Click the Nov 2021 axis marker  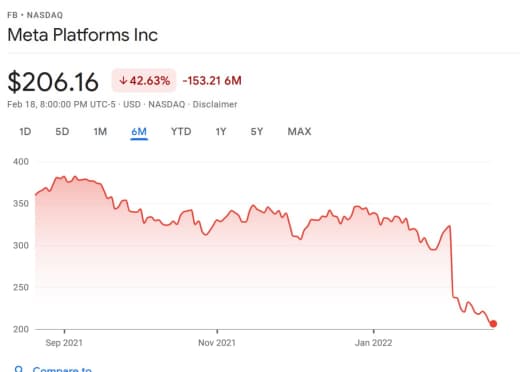(x=217, y=342)
